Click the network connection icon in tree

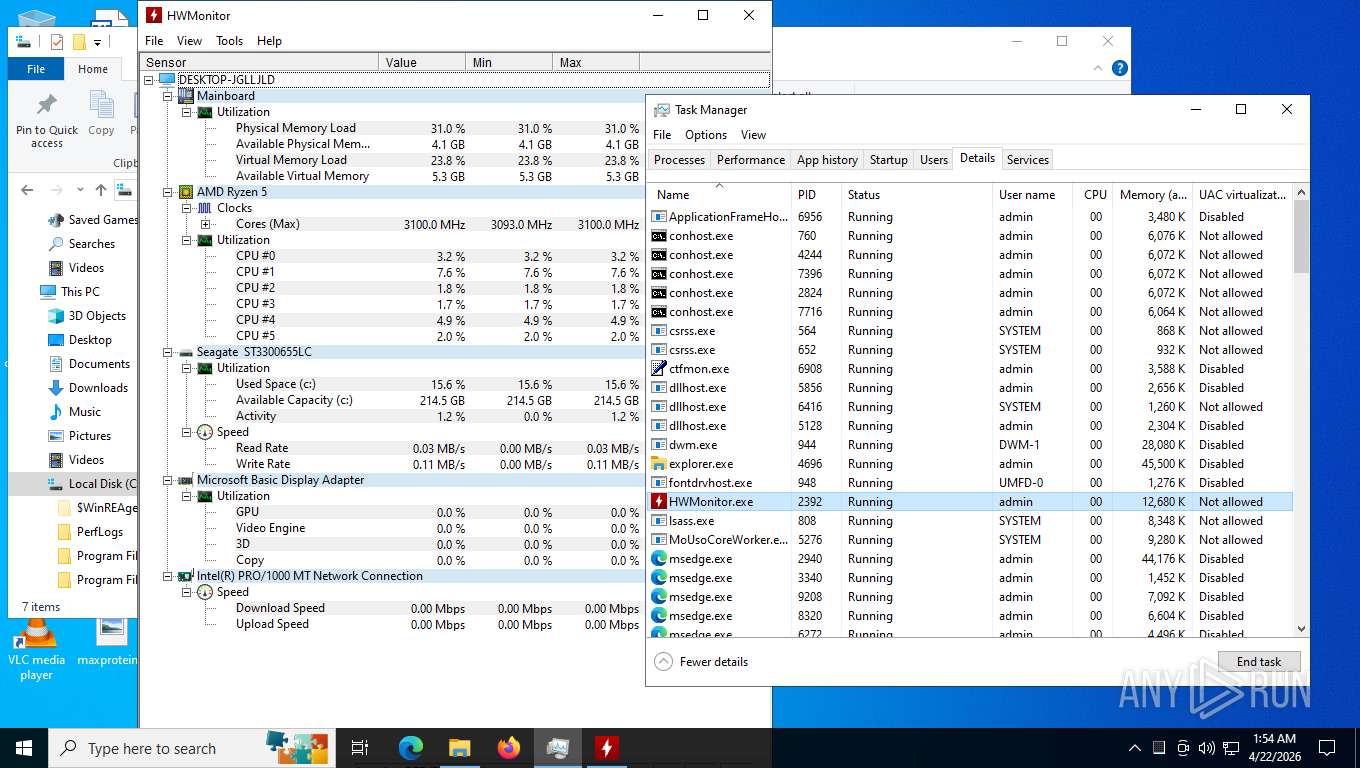point(186,576)
